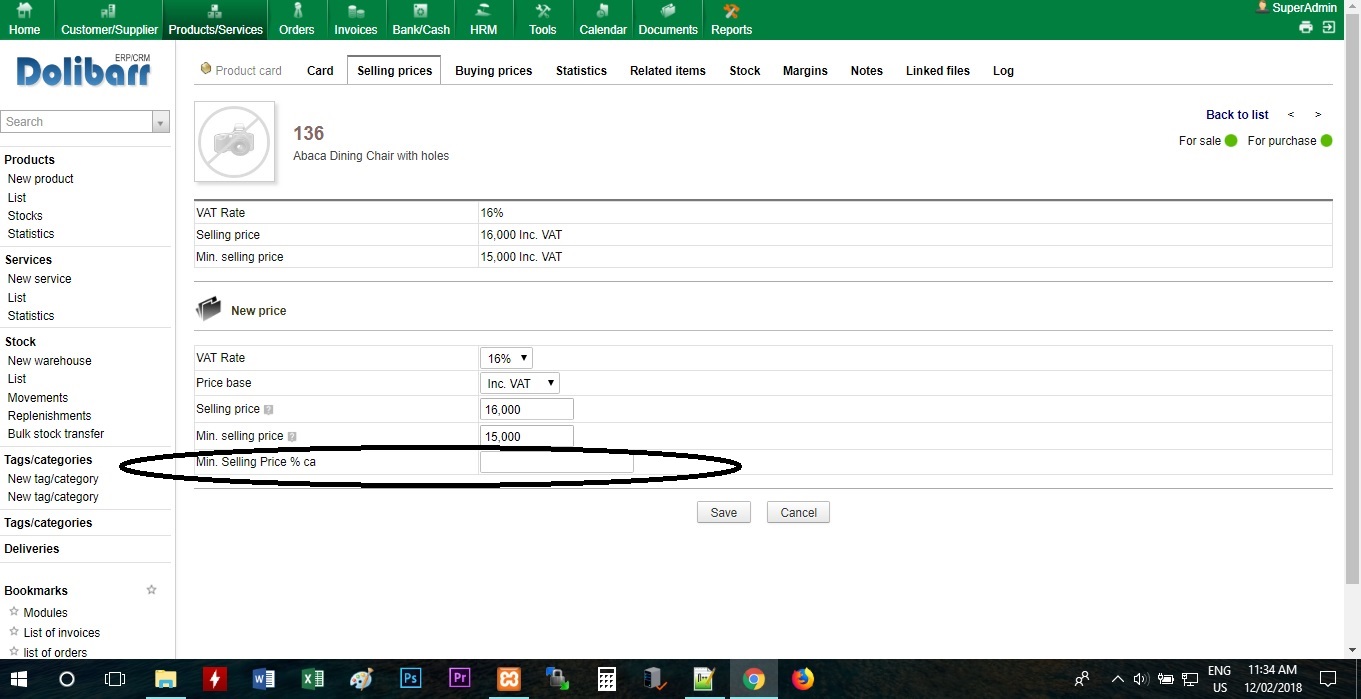1361x699 pixels.
Task: Open the Bank/Cash top menu
Action: pyautogui.click(x=421, y=20)
